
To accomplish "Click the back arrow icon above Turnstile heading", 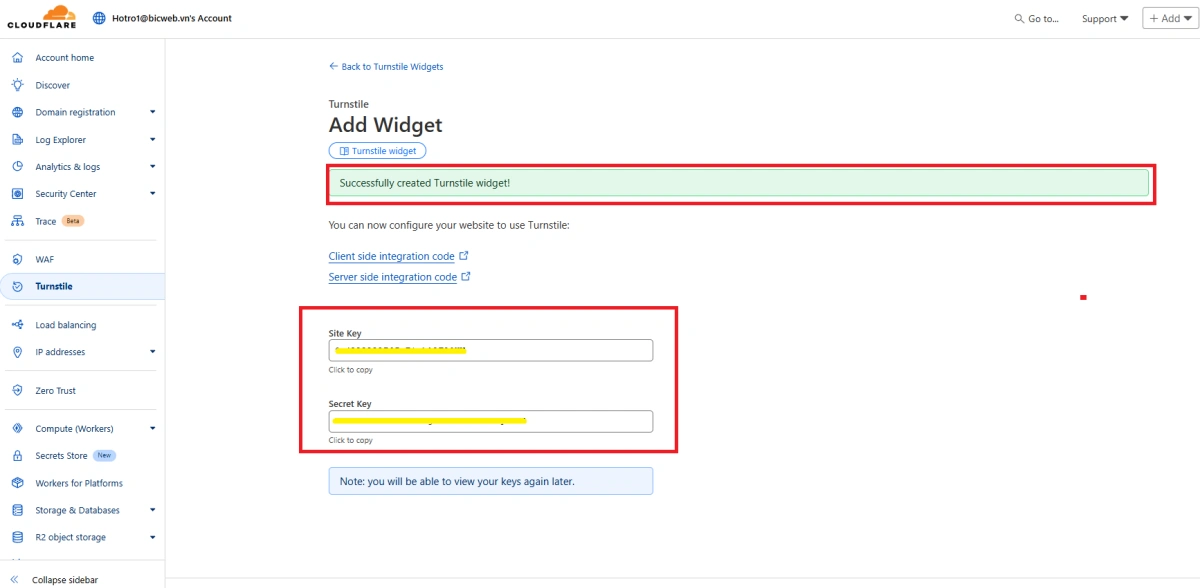I will click(333, 67).
